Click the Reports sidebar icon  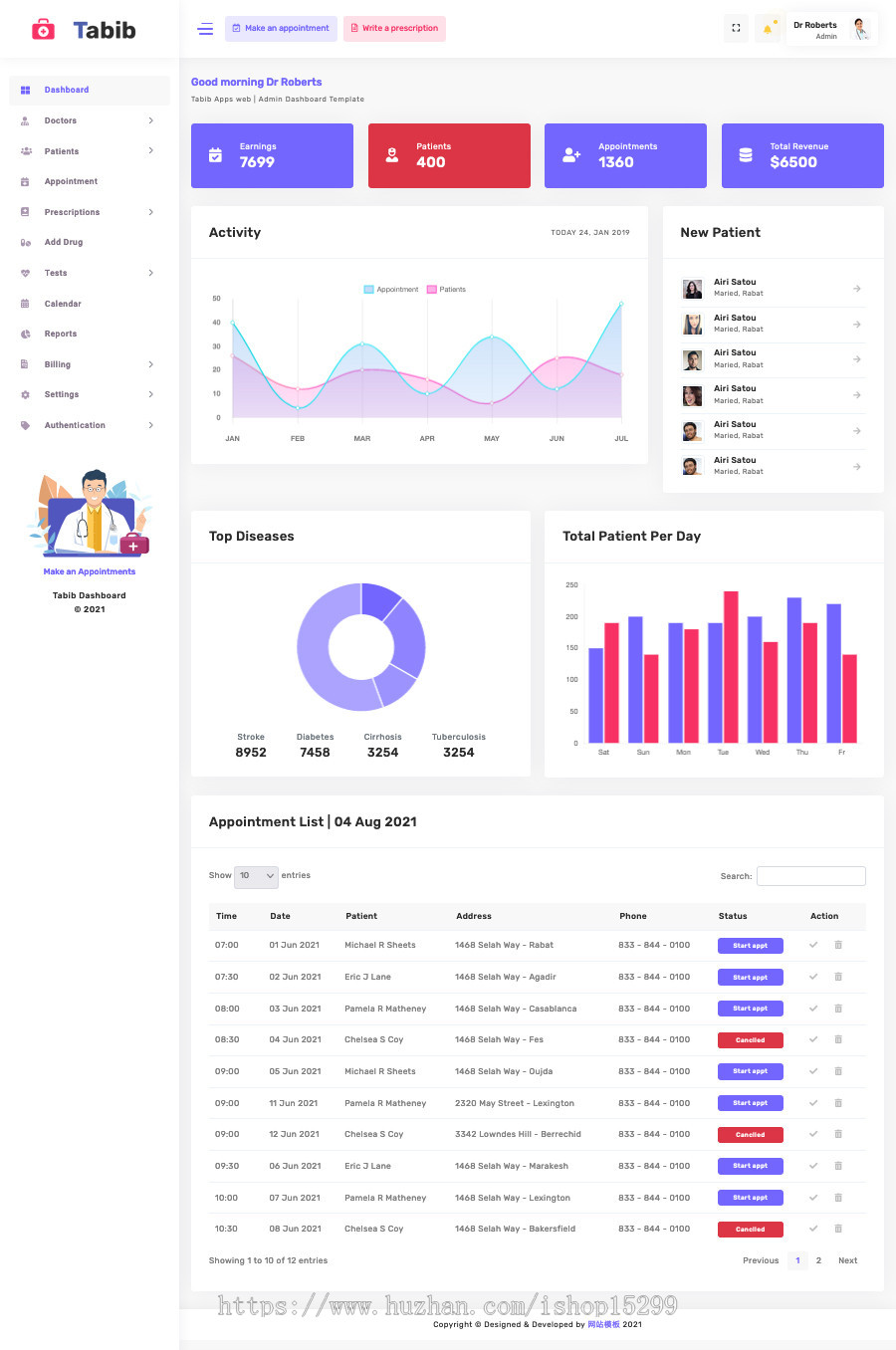(x=25, y=335)
